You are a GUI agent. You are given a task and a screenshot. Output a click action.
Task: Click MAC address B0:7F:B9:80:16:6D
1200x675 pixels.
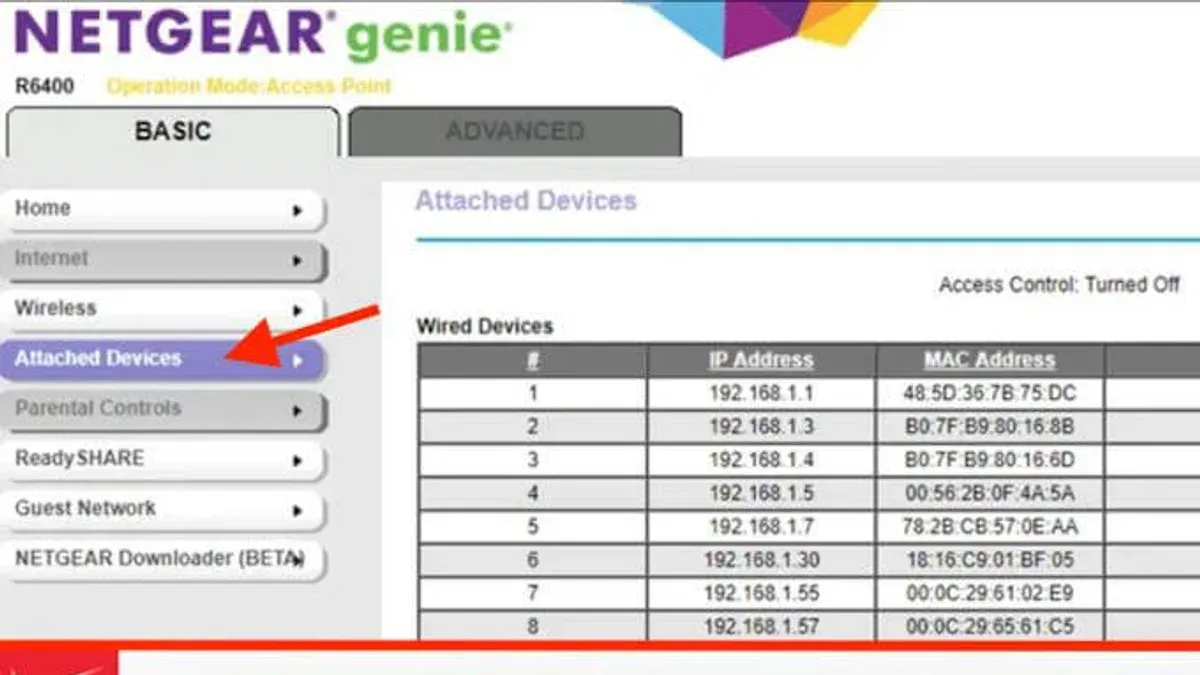point(990,460)
